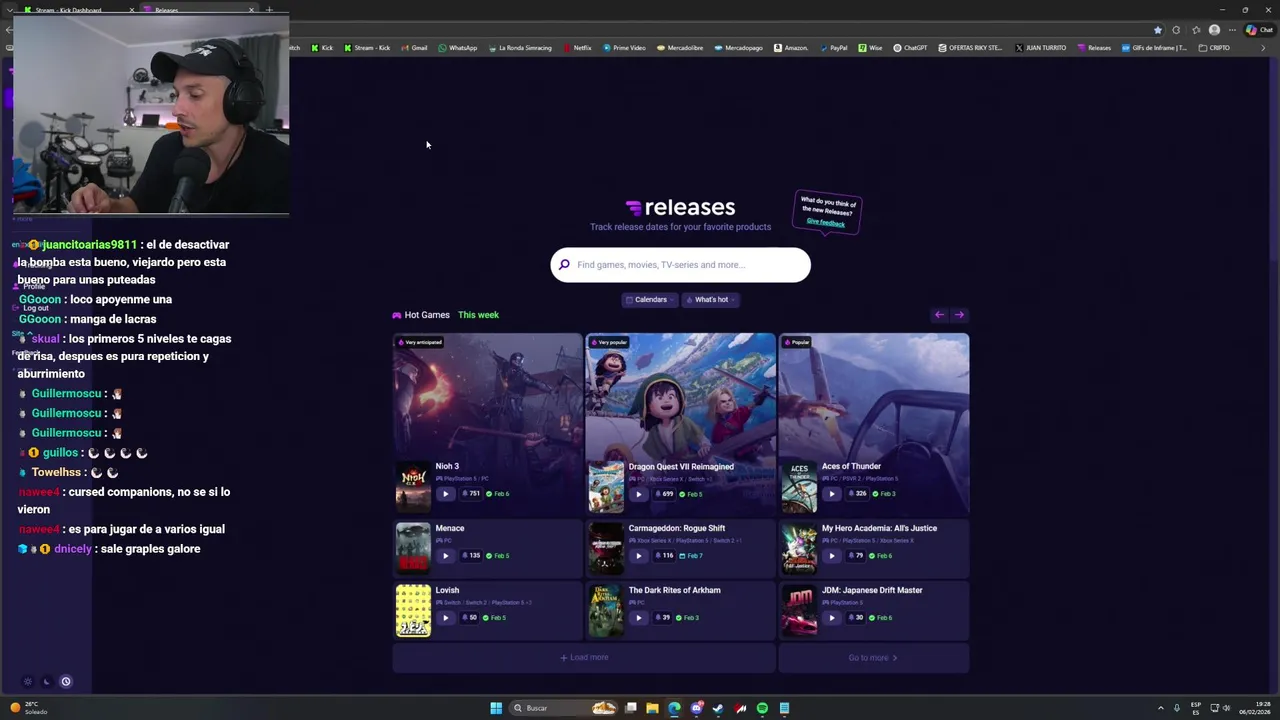Image resolution: width=1280 pixels, height=720 pixels.
Task: Open the Wise bookmark
Action: [x=871, y=48]
